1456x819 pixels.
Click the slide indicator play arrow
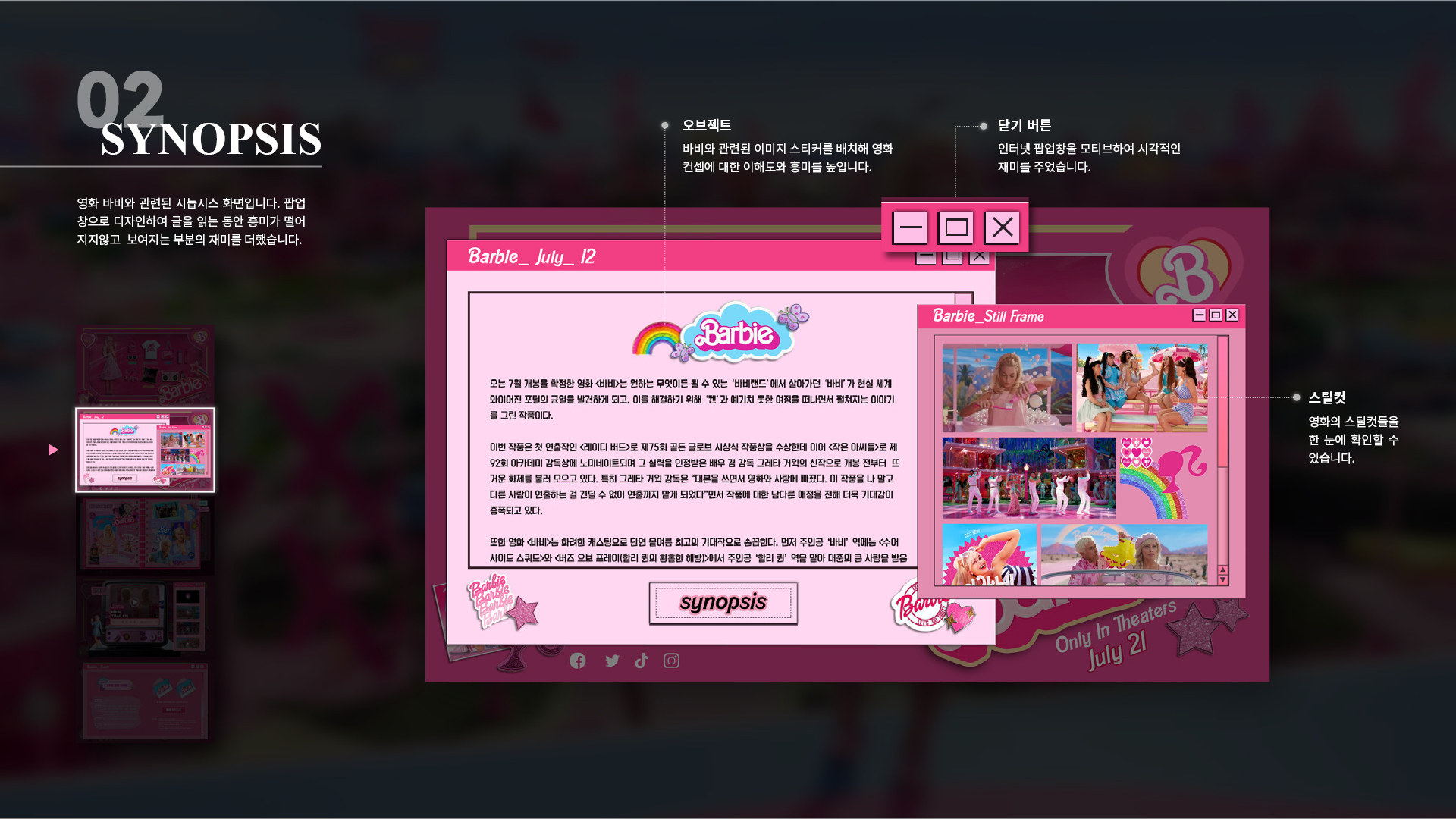[53, 450]
